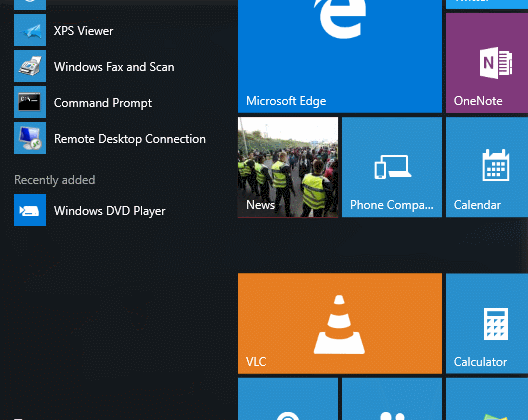Launch Command Prompt from its icon

click(30, 102)
